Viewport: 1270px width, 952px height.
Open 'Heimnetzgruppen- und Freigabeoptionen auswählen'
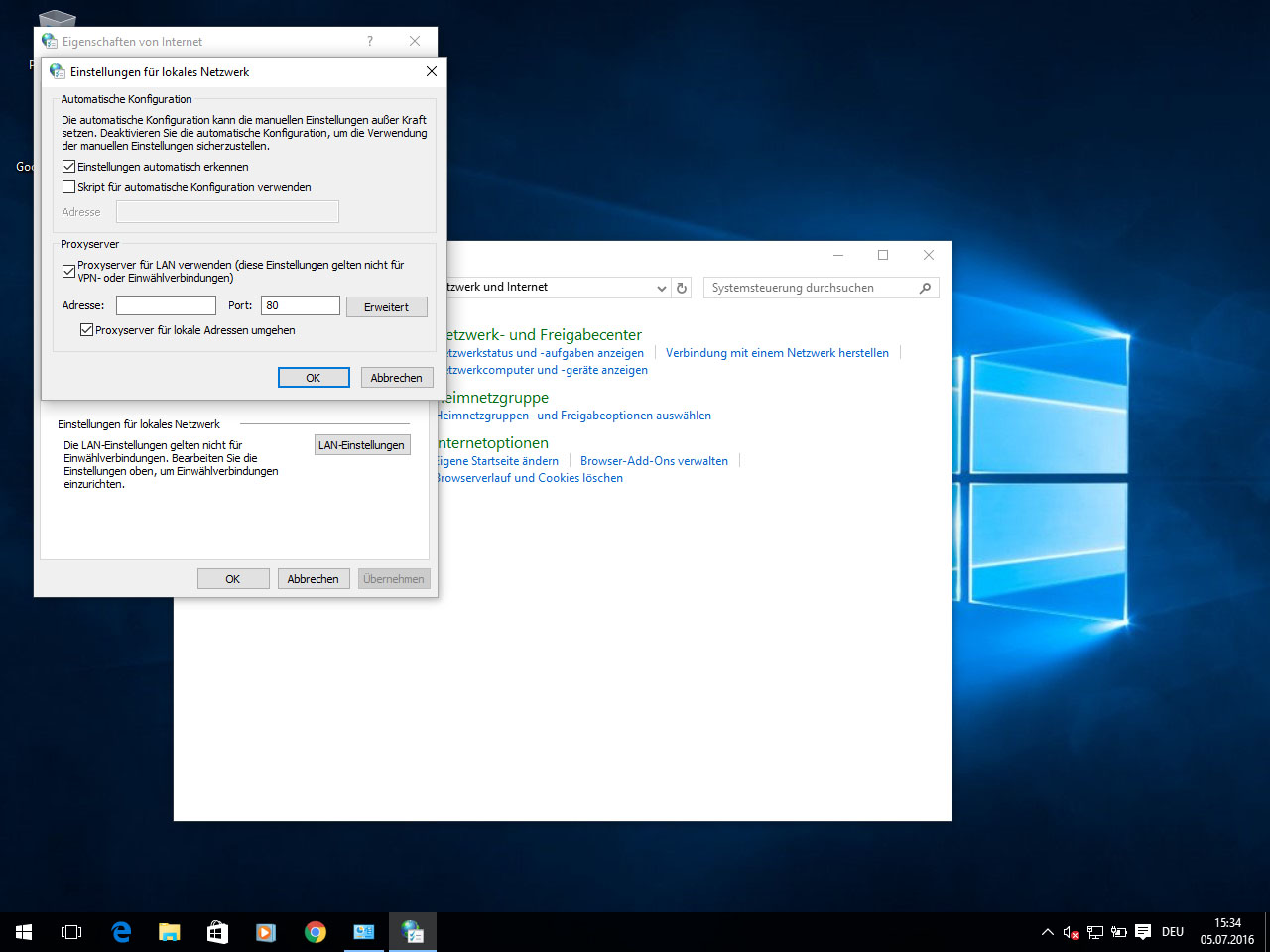[574, 416]
